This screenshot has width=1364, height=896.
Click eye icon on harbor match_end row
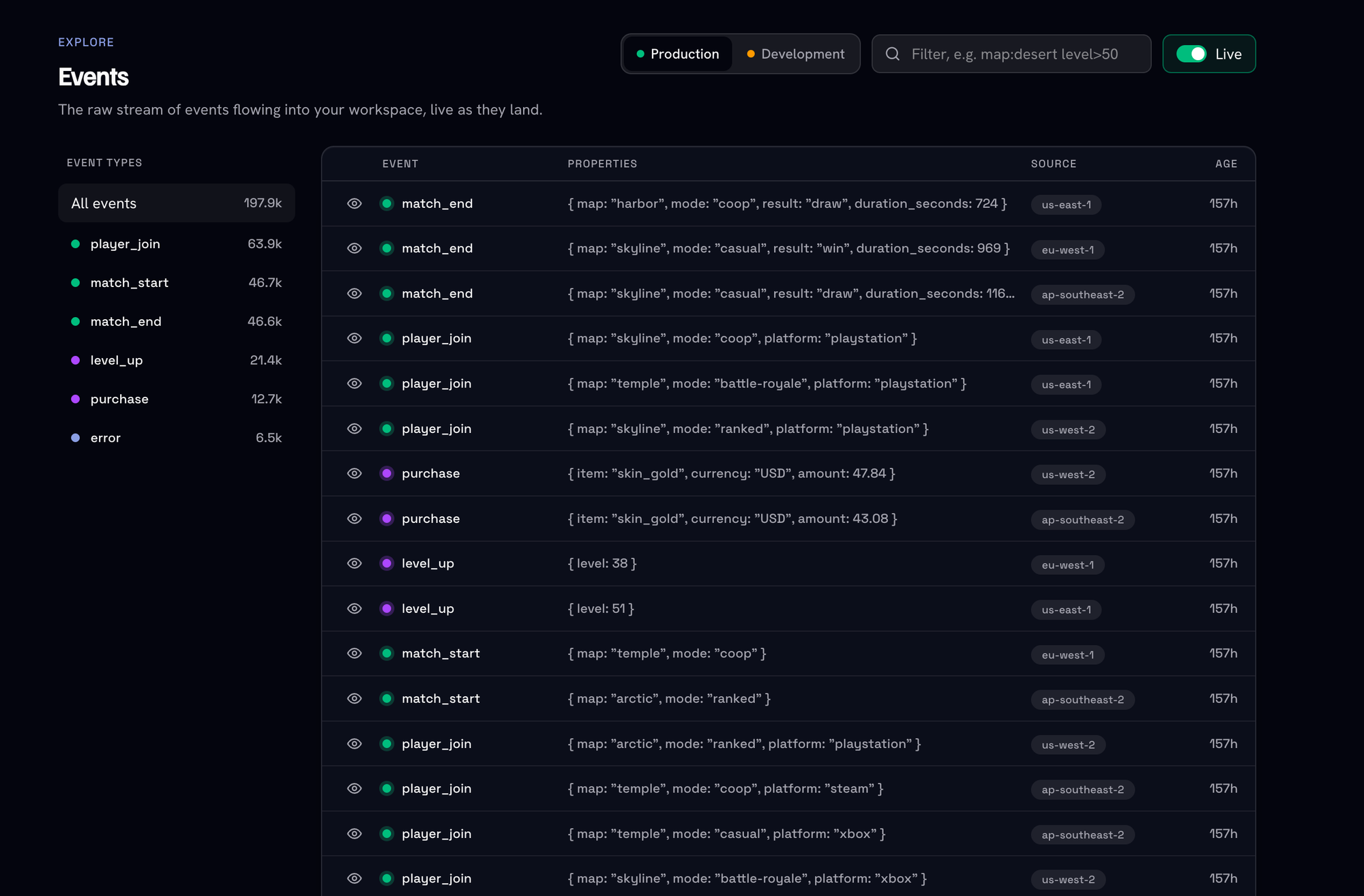pyautogui.click(x=354, y=203)
